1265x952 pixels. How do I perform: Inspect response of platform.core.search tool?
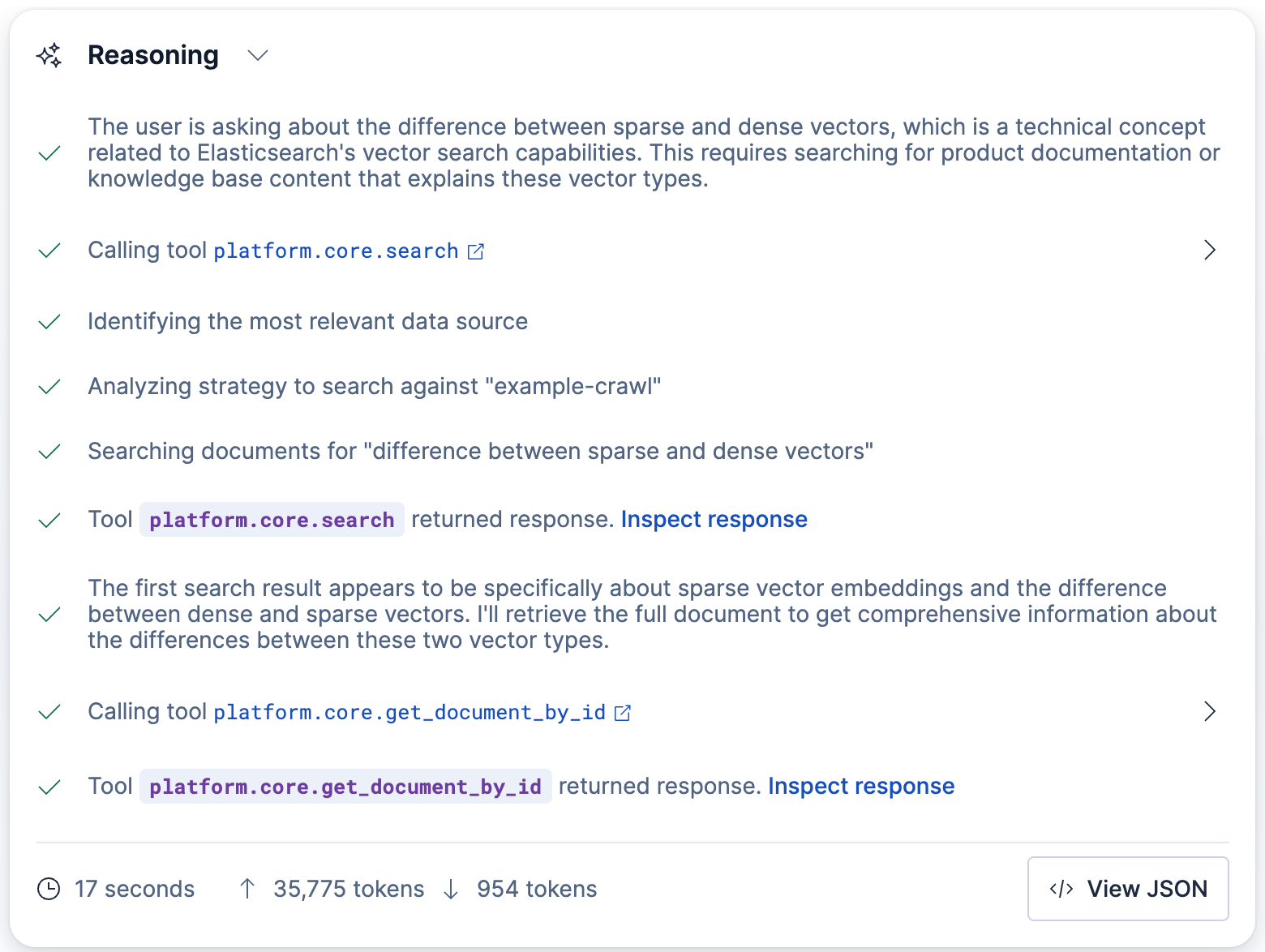coord(714,519)
